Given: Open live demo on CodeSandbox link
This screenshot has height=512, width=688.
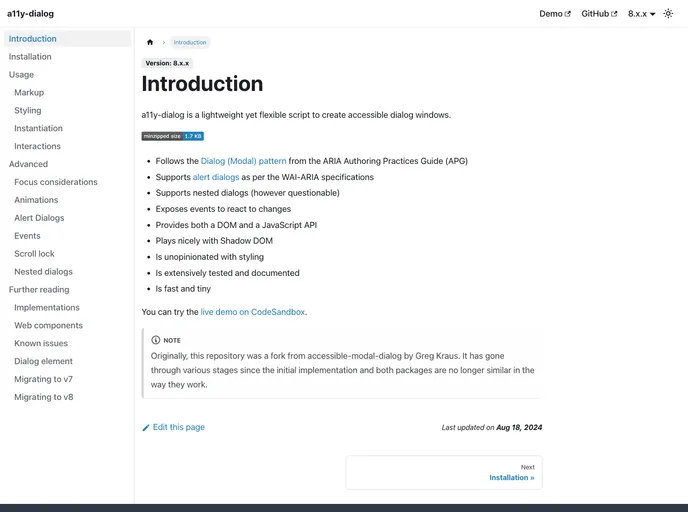Looking at the screenshot, I should pos(253,312).
